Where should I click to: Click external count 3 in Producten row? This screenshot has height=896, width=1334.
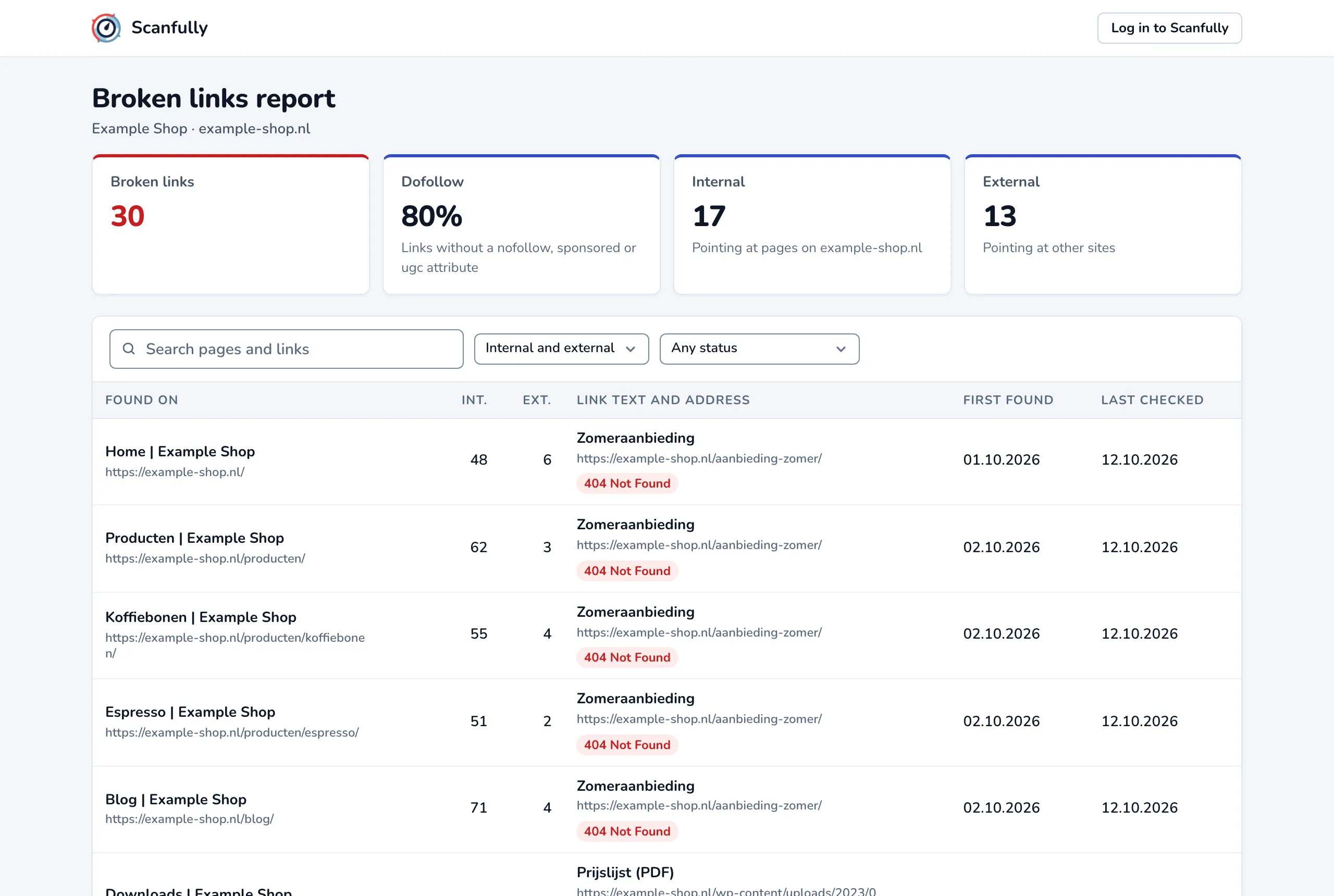547,547
